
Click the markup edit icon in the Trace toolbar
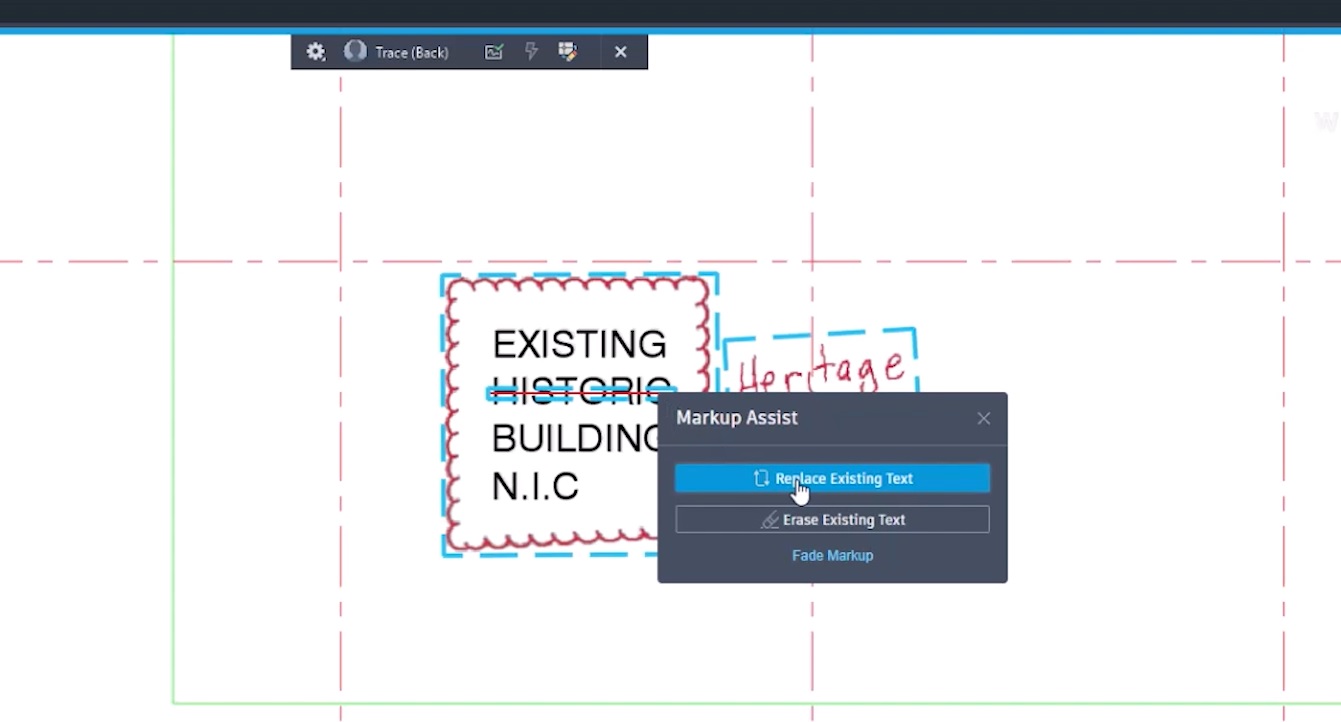pos(568,51)
